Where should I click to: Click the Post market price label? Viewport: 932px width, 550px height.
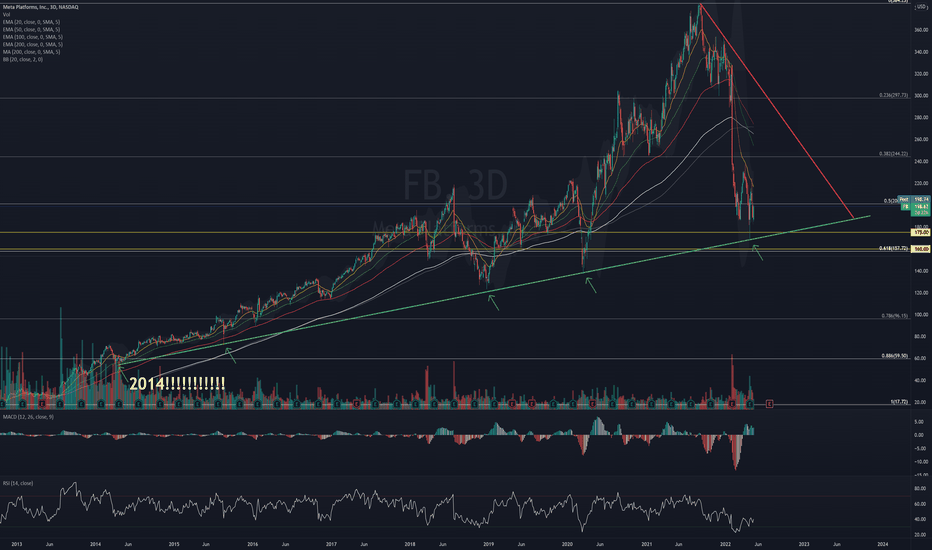point(914,200)
